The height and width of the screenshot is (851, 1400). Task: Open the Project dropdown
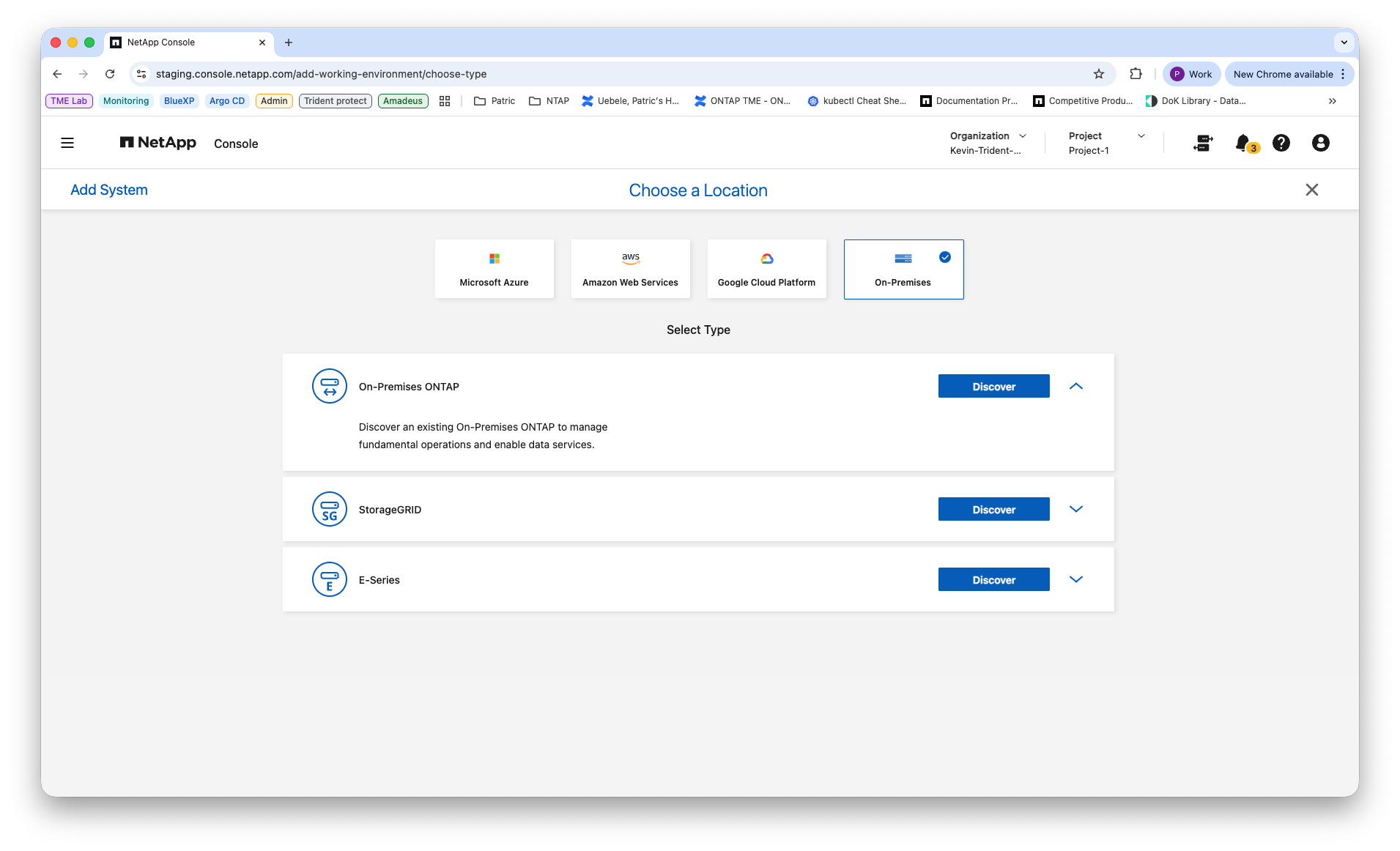(1106, 143)
